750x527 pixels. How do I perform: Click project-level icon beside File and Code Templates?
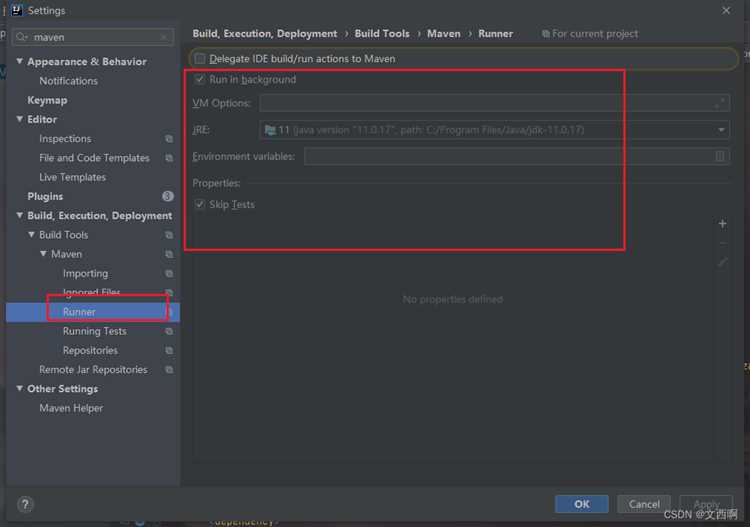click(x=169, y=158)
